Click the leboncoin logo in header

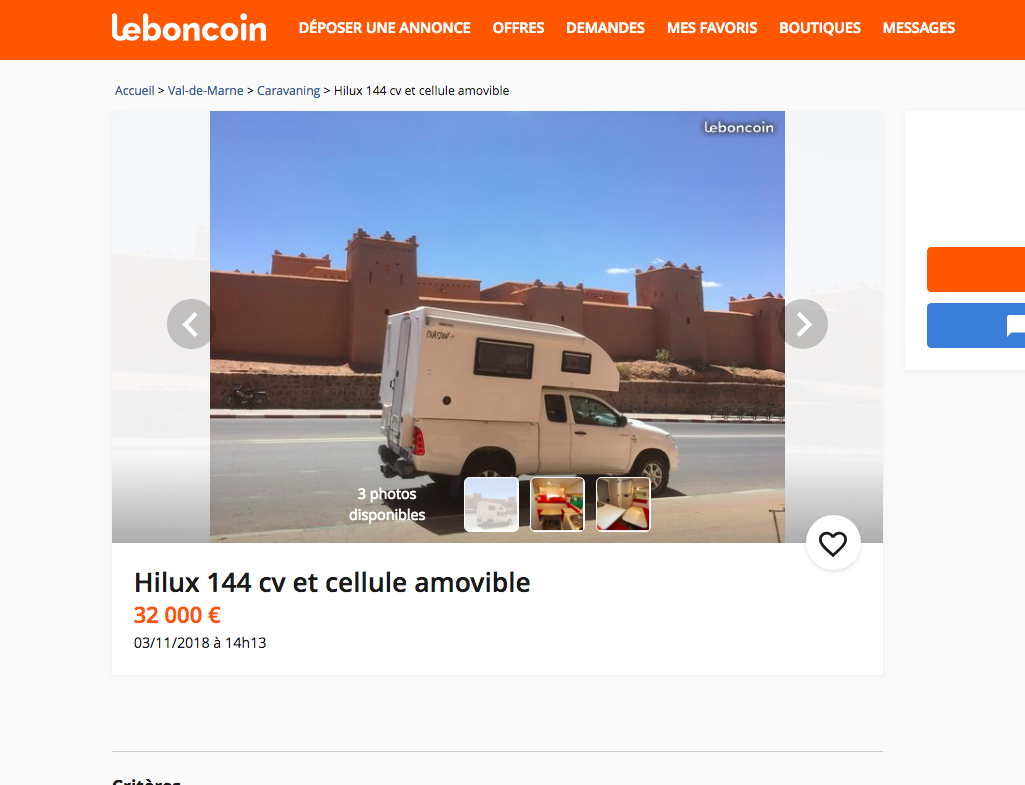pyautogui.click(x=189, y=27)
